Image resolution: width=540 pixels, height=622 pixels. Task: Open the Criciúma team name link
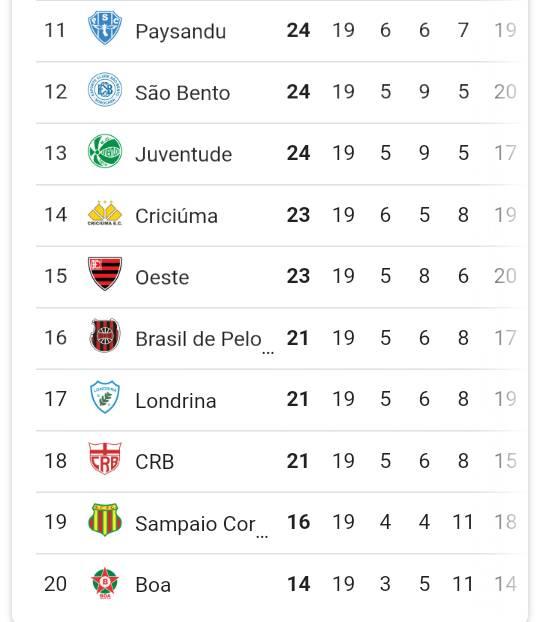coord(176,216)
